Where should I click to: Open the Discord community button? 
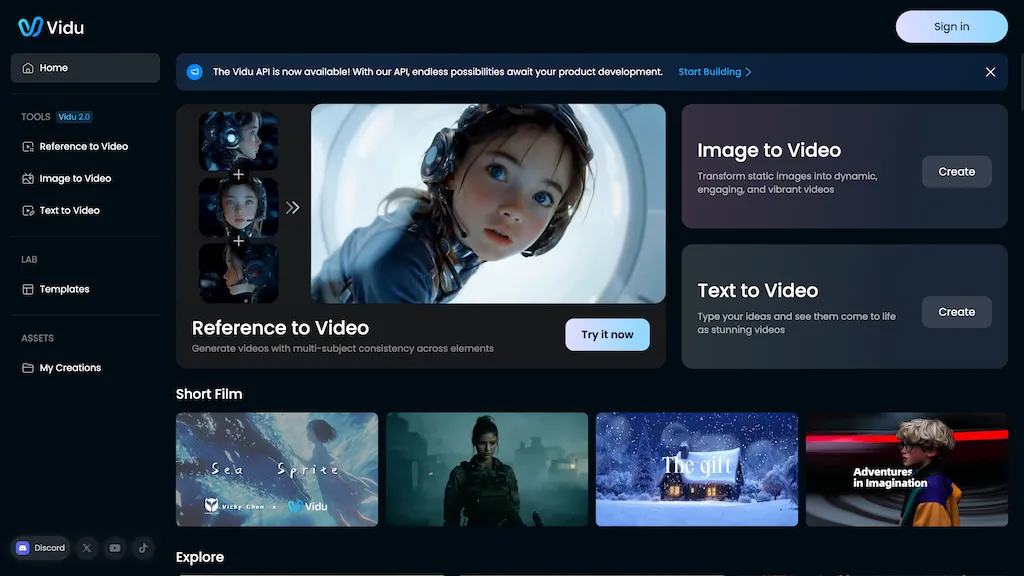[40, 548]
